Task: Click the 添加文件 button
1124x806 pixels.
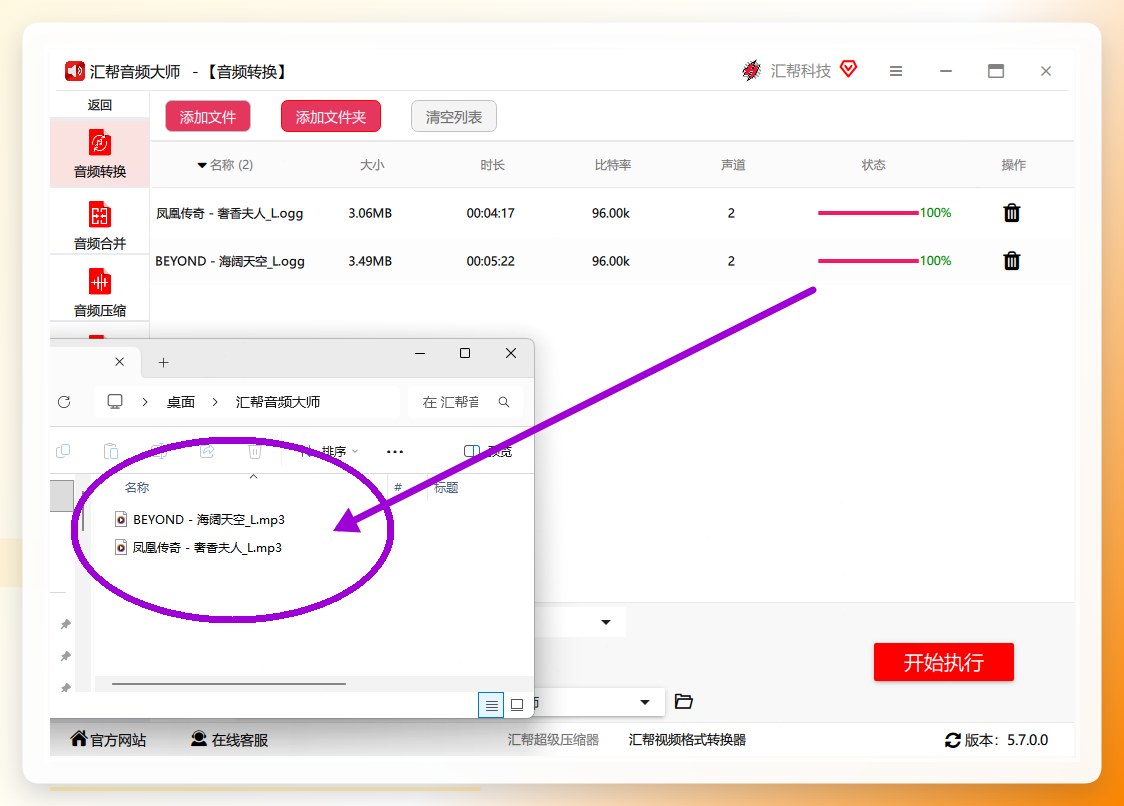Action: (208, 116)
